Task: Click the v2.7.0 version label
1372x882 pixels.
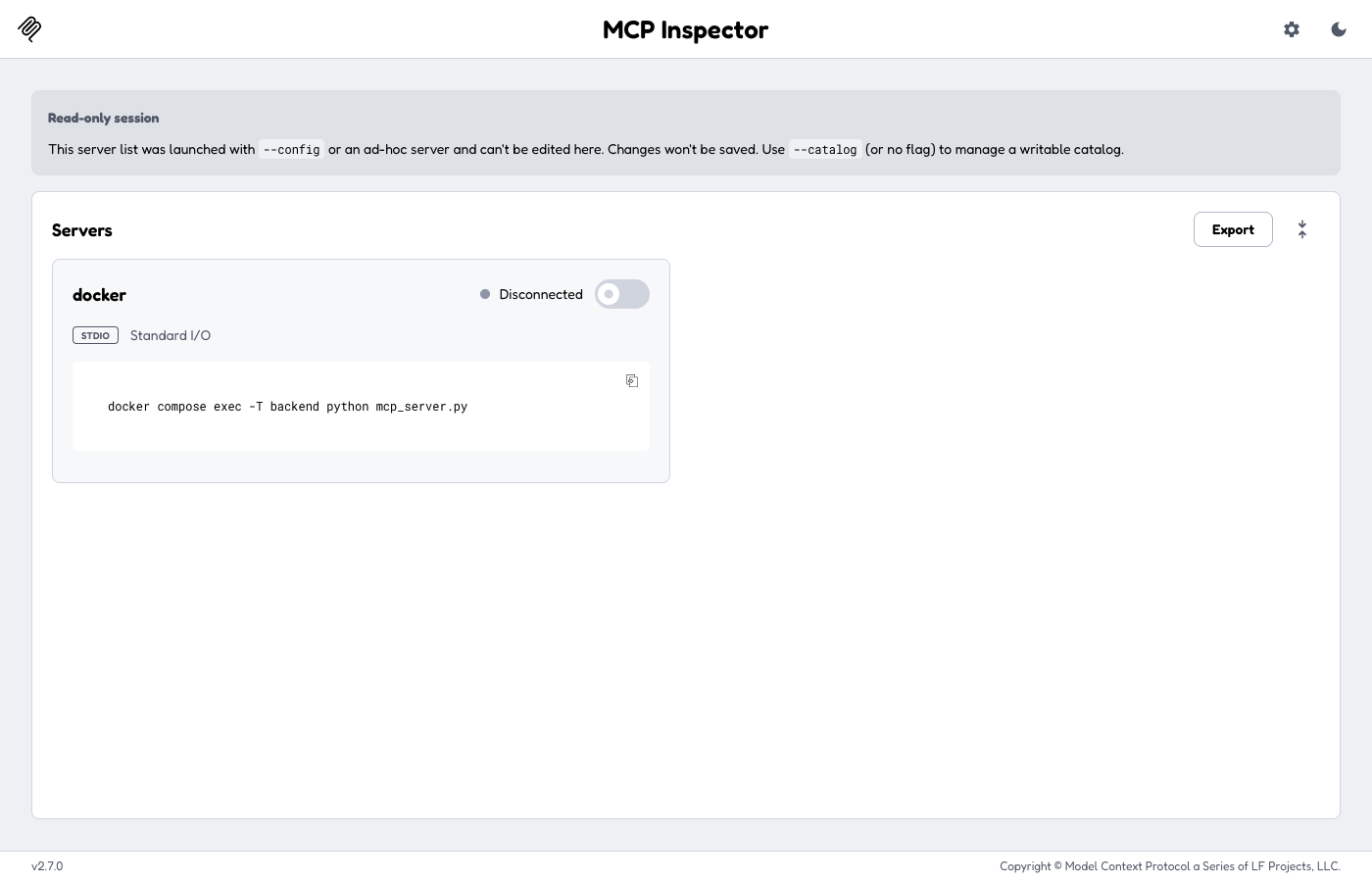Action: click(47, 866)
